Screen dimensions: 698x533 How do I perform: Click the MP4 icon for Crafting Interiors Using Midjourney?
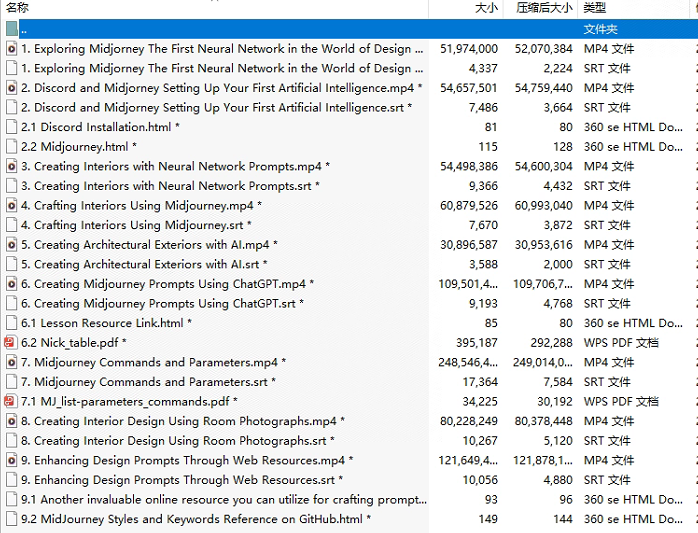point(12,206)
